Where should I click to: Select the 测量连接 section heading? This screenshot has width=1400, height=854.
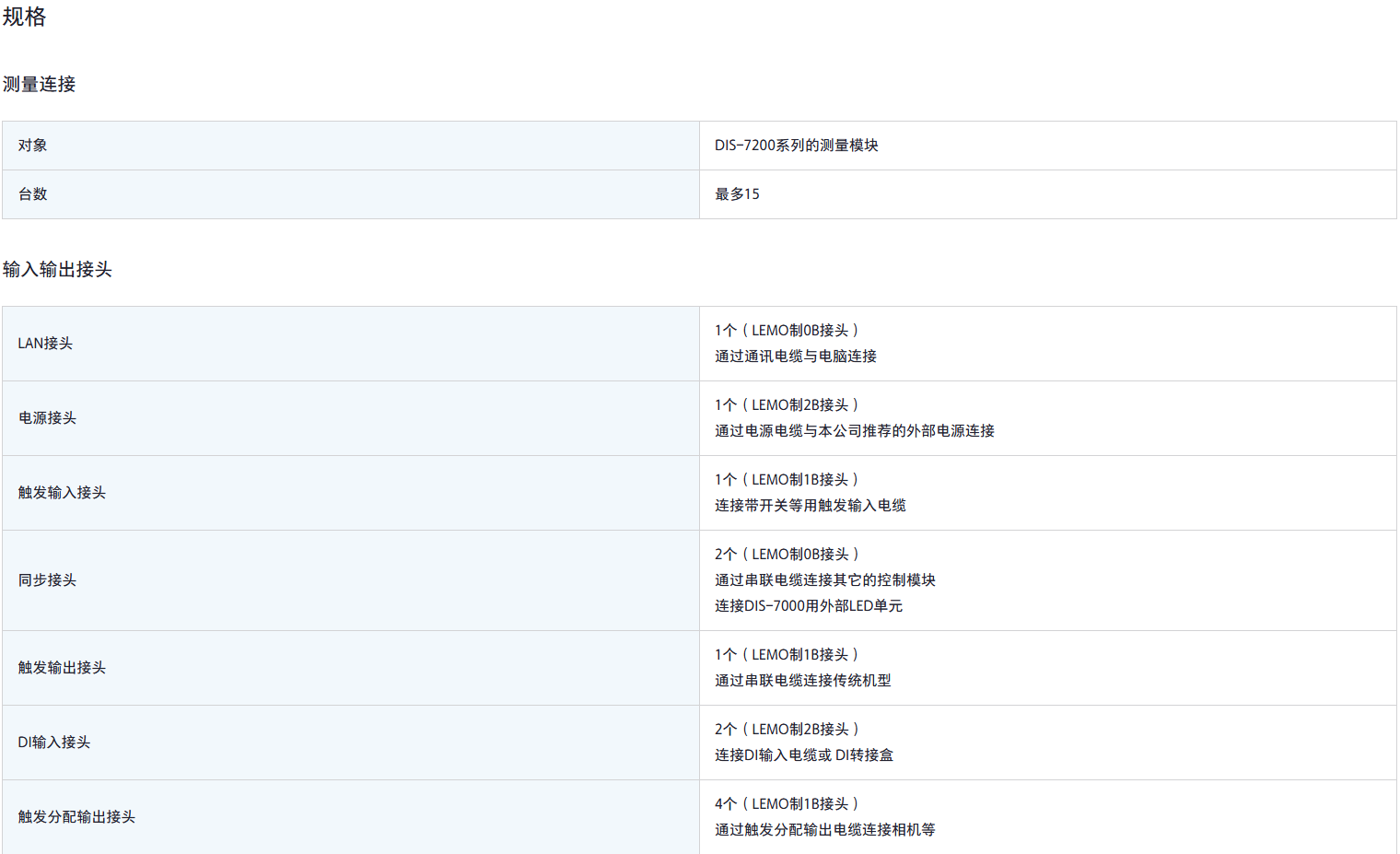coord(40,85)
